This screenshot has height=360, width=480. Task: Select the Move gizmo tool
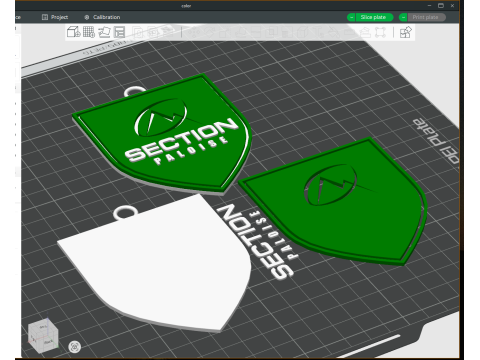(194, 32)
